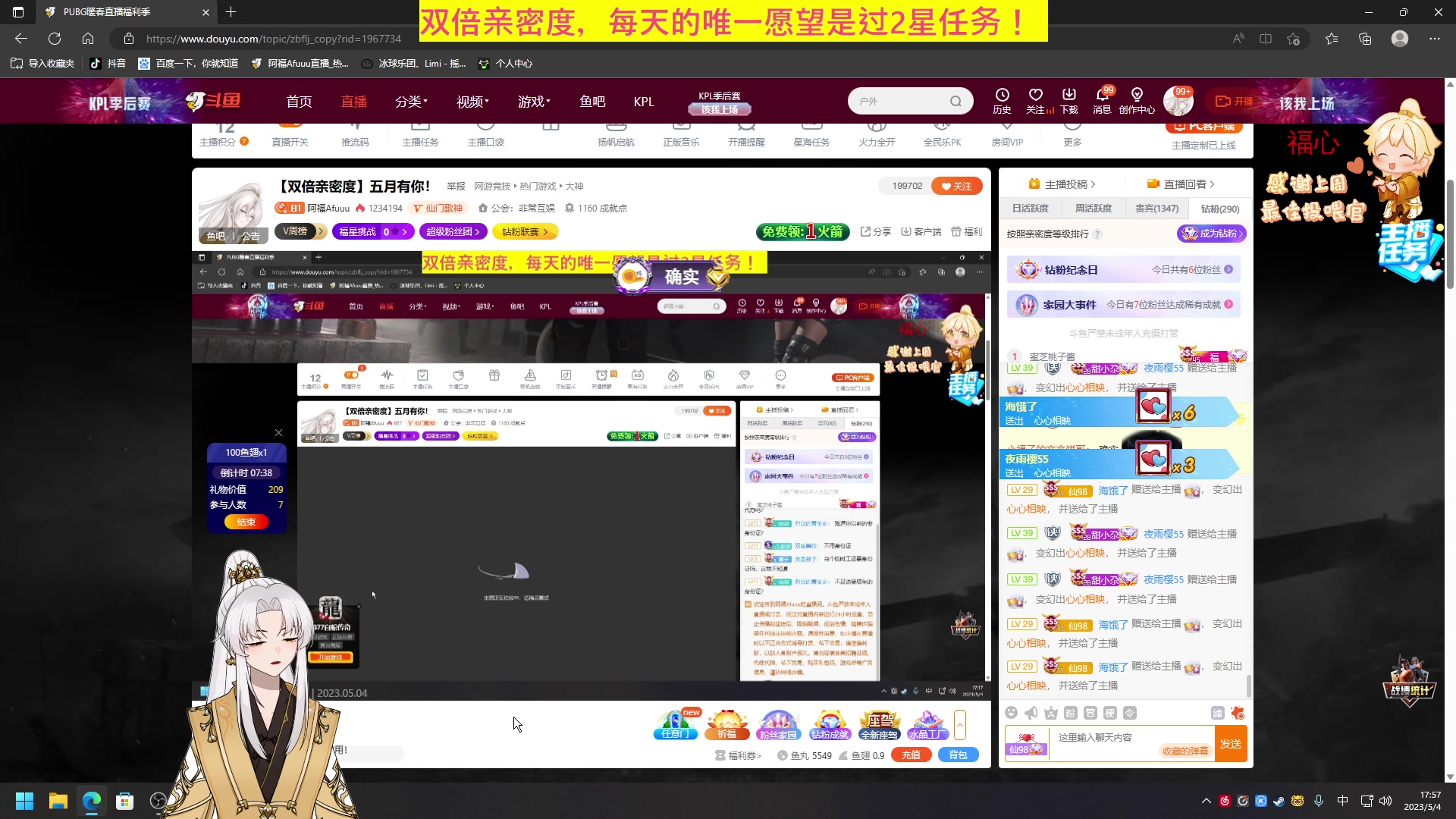Screen dimensions: 1456x819
Task: Go to 鱼吧 in navigation
Action: tap(592, 102)
